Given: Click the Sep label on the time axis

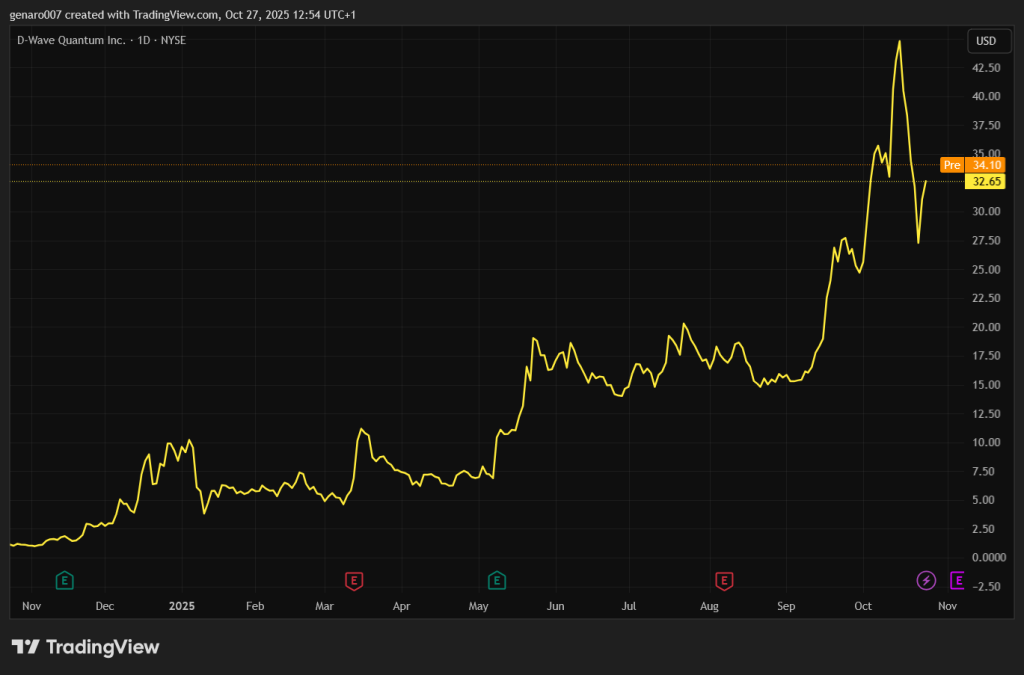Looking at the screenshot, I should pos(786,606).
